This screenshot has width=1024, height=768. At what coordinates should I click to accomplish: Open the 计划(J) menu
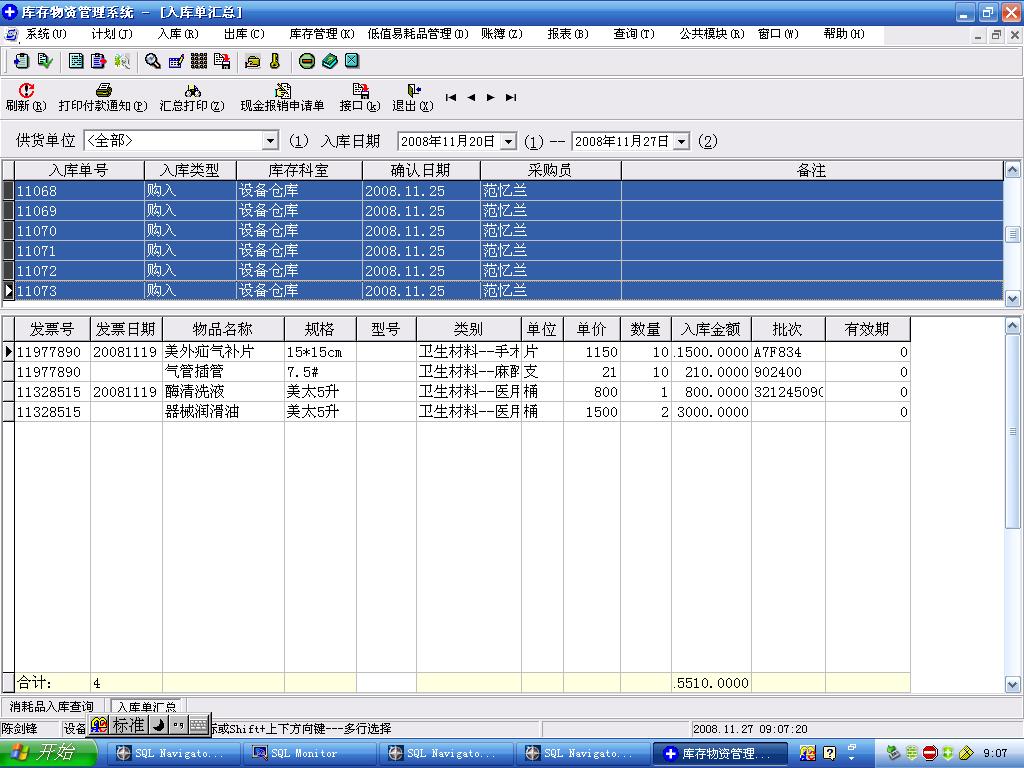pyautogui.click(x=112, y=33)
